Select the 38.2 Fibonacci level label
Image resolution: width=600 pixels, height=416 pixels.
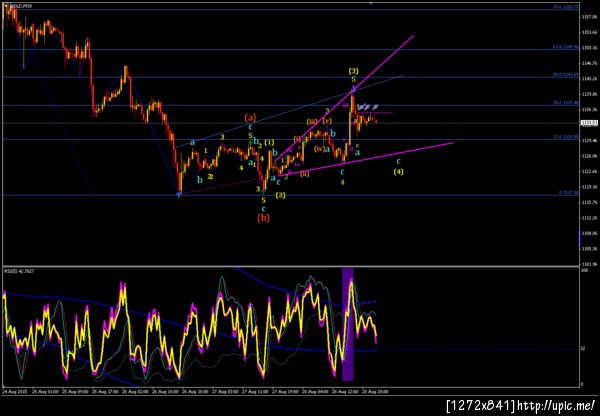566,103
